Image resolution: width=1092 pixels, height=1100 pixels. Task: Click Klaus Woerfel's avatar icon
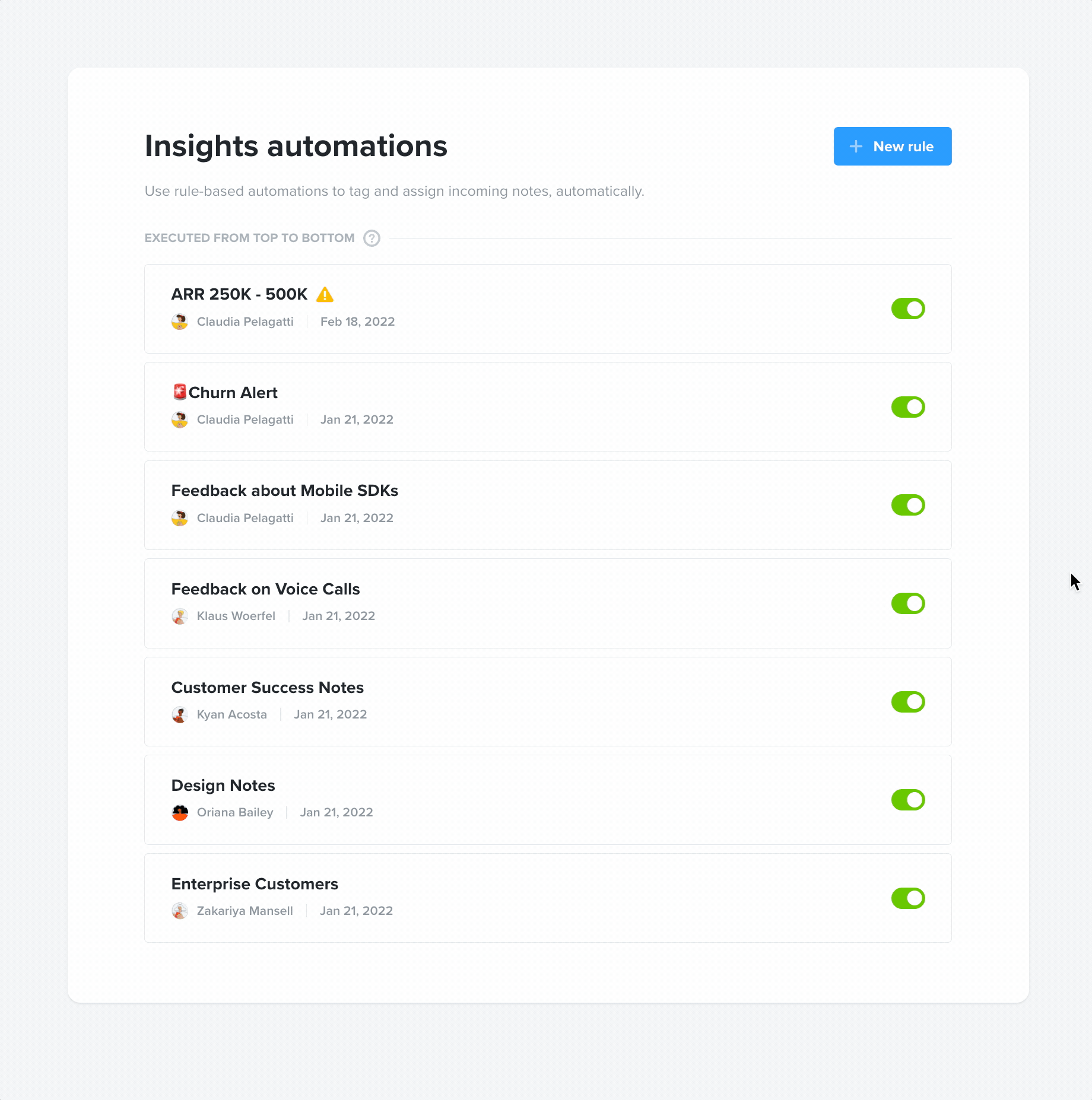pos(180,616)
